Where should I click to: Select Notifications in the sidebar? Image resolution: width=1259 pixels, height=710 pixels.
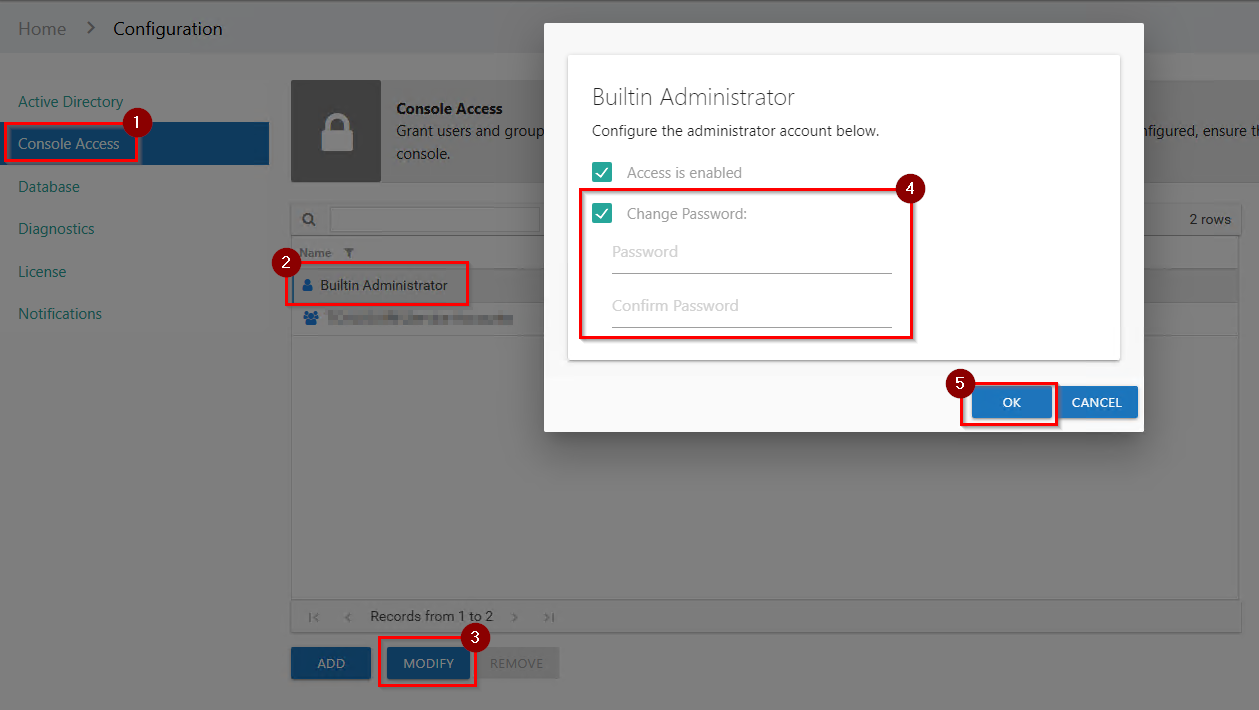[60, 313]
